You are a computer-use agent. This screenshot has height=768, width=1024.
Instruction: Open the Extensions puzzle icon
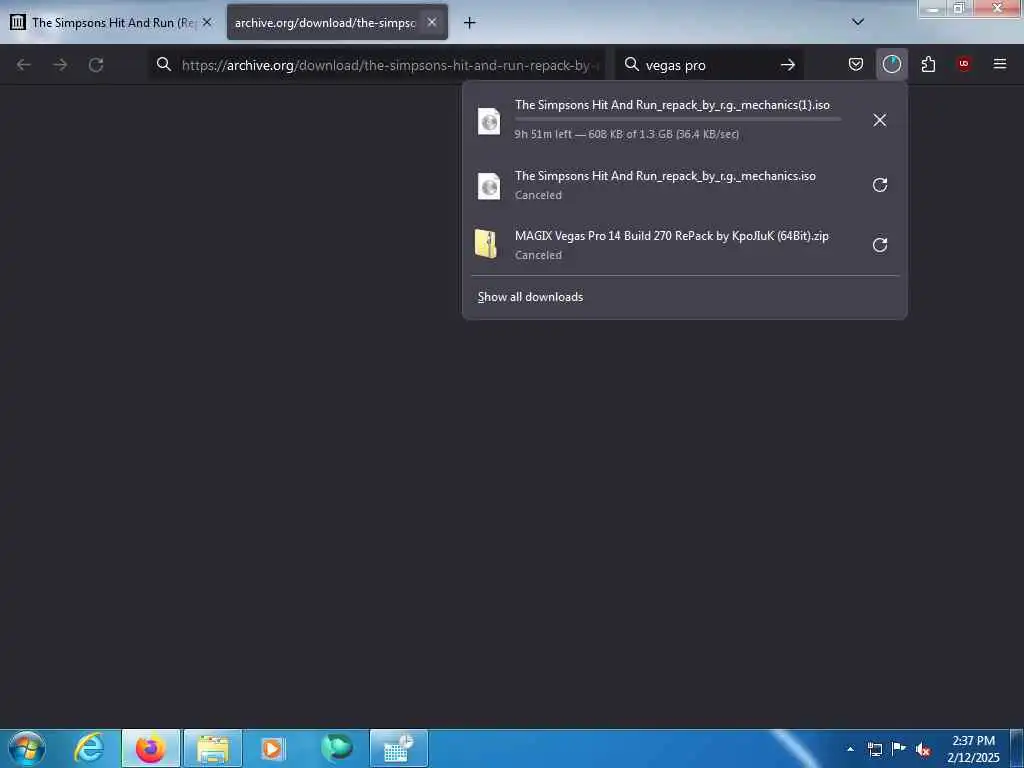pos(928,64)
